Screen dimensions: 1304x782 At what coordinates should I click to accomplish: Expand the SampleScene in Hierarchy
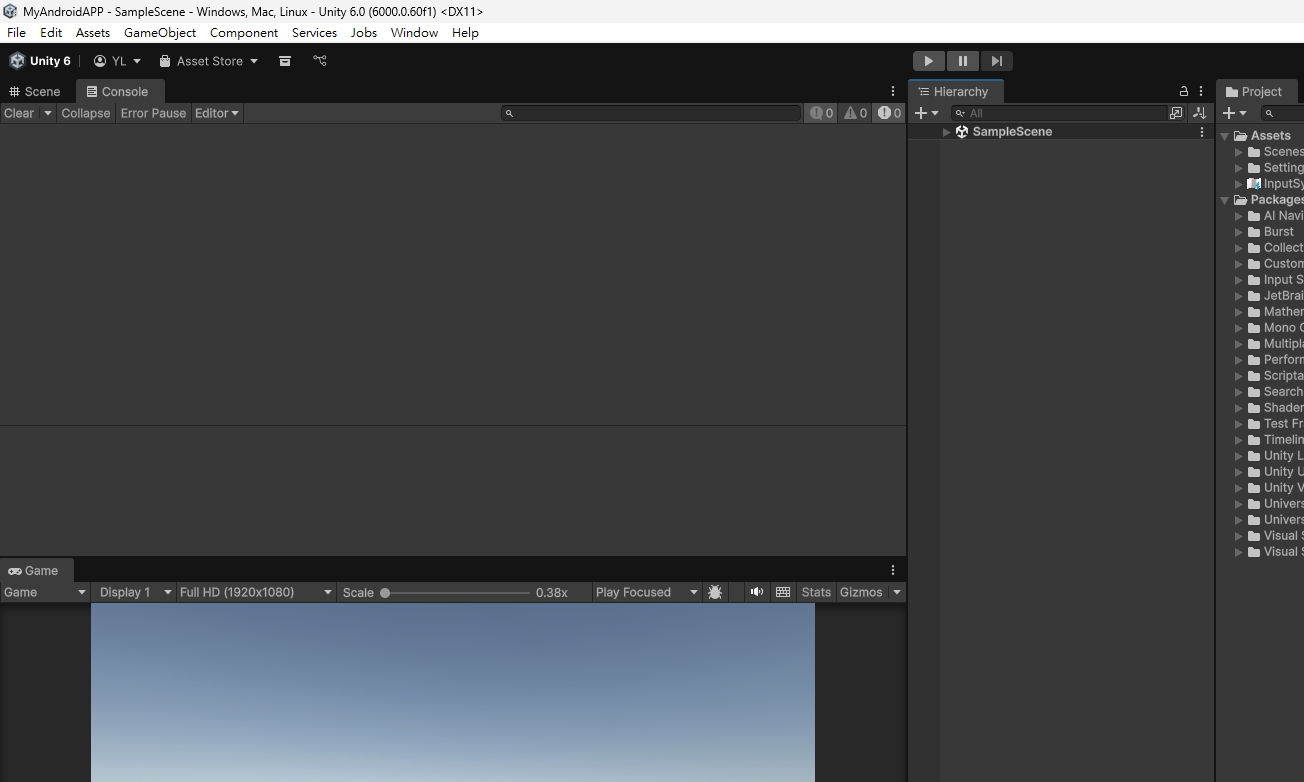click(x=946, y=132)
